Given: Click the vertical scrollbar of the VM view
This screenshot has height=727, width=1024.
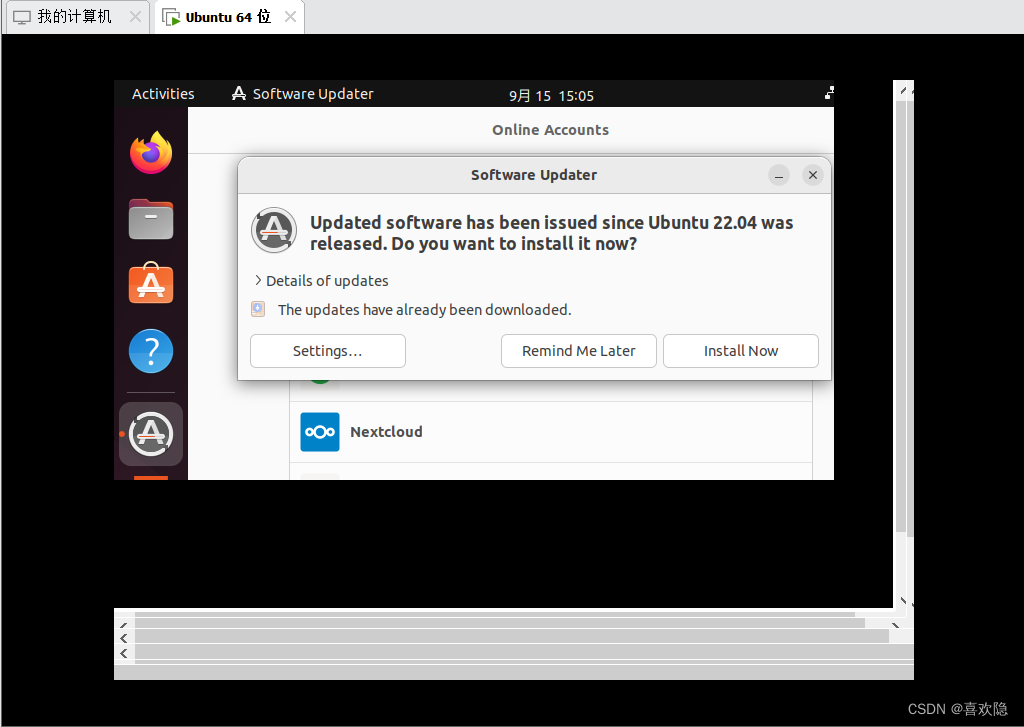Looking at the screenshot, I should click(901, 317).
